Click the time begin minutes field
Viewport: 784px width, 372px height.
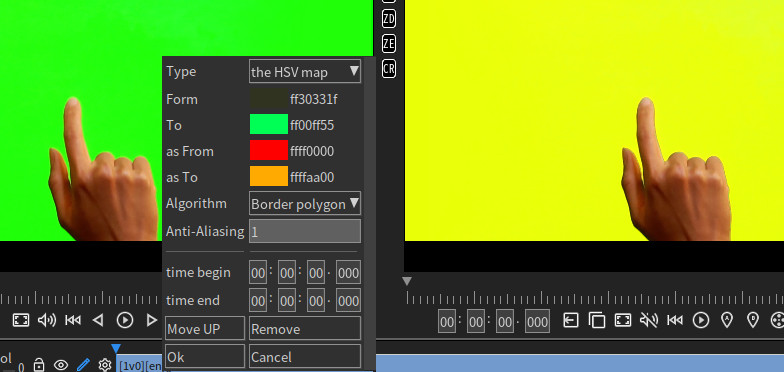pyautogui.click(x=287, y=272)
